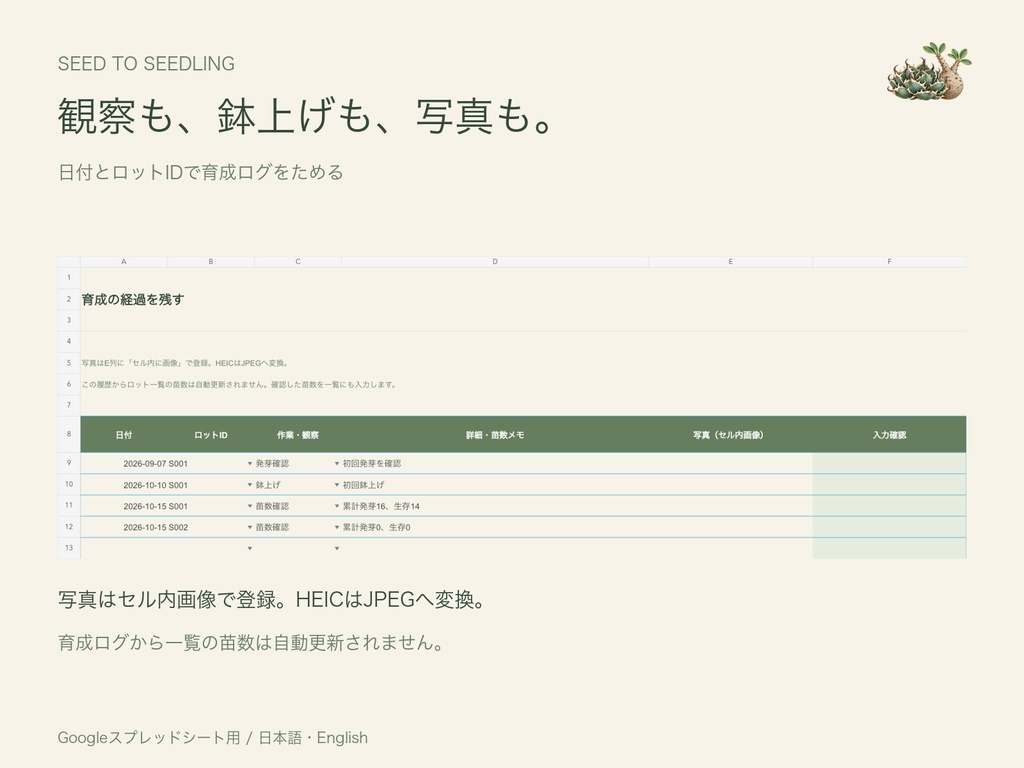Select column B header

point(211,262)
